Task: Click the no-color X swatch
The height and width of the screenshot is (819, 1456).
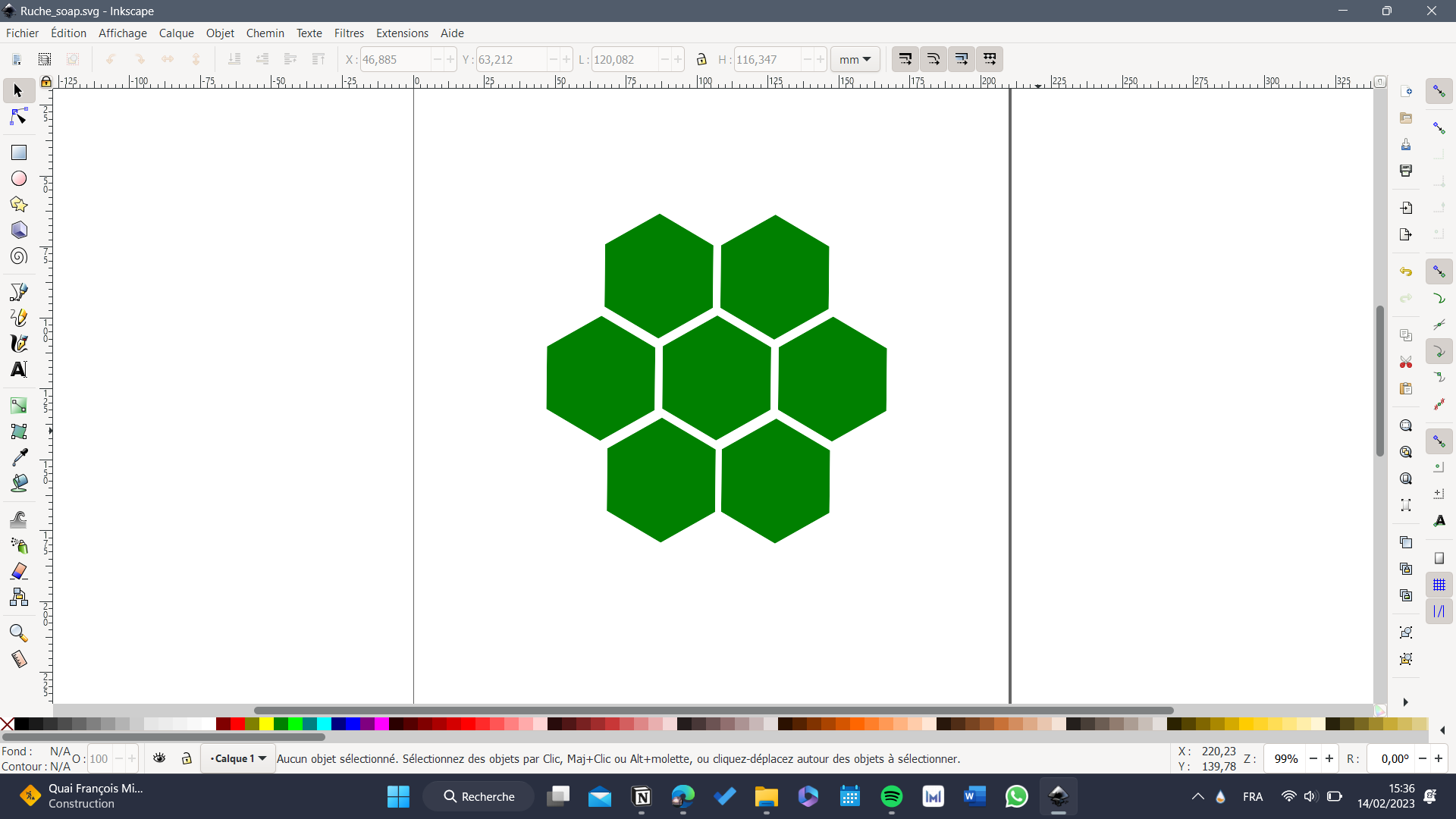Action: 7,724
